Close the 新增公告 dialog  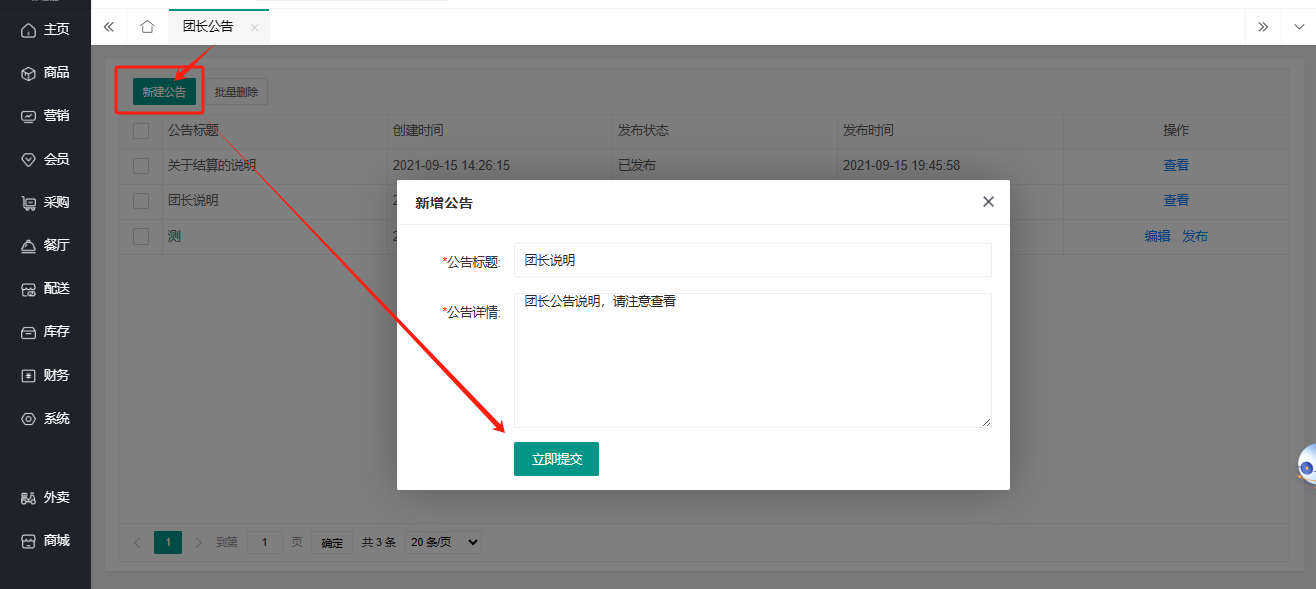pyautogui.click(x=988, y=202)
